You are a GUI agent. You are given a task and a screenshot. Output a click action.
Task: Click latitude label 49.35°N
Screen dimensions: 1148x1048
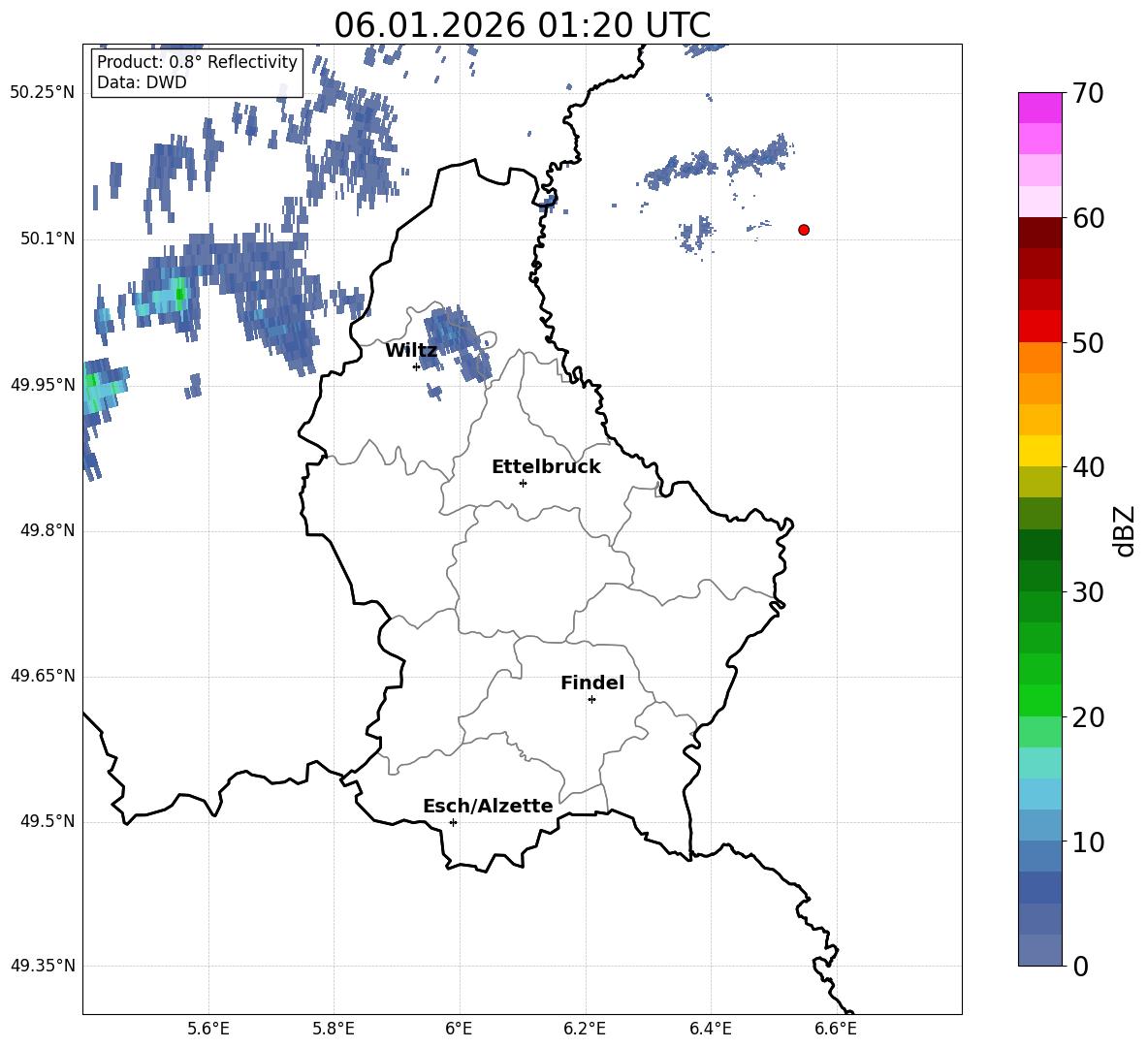click(x=43, y=966)
